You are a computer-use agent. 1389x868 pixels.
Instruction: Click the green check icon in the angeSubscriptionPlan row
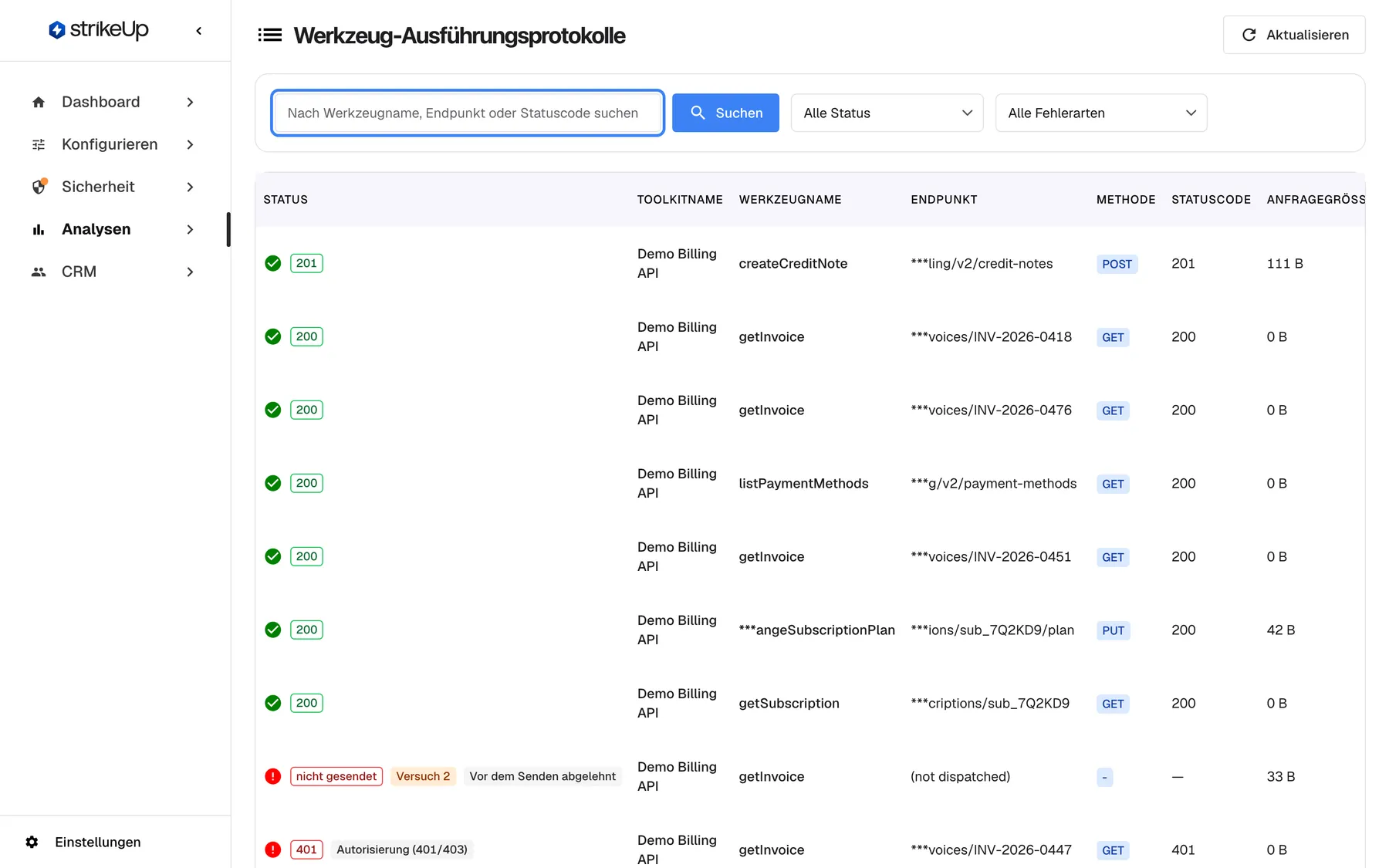[273, 630]
